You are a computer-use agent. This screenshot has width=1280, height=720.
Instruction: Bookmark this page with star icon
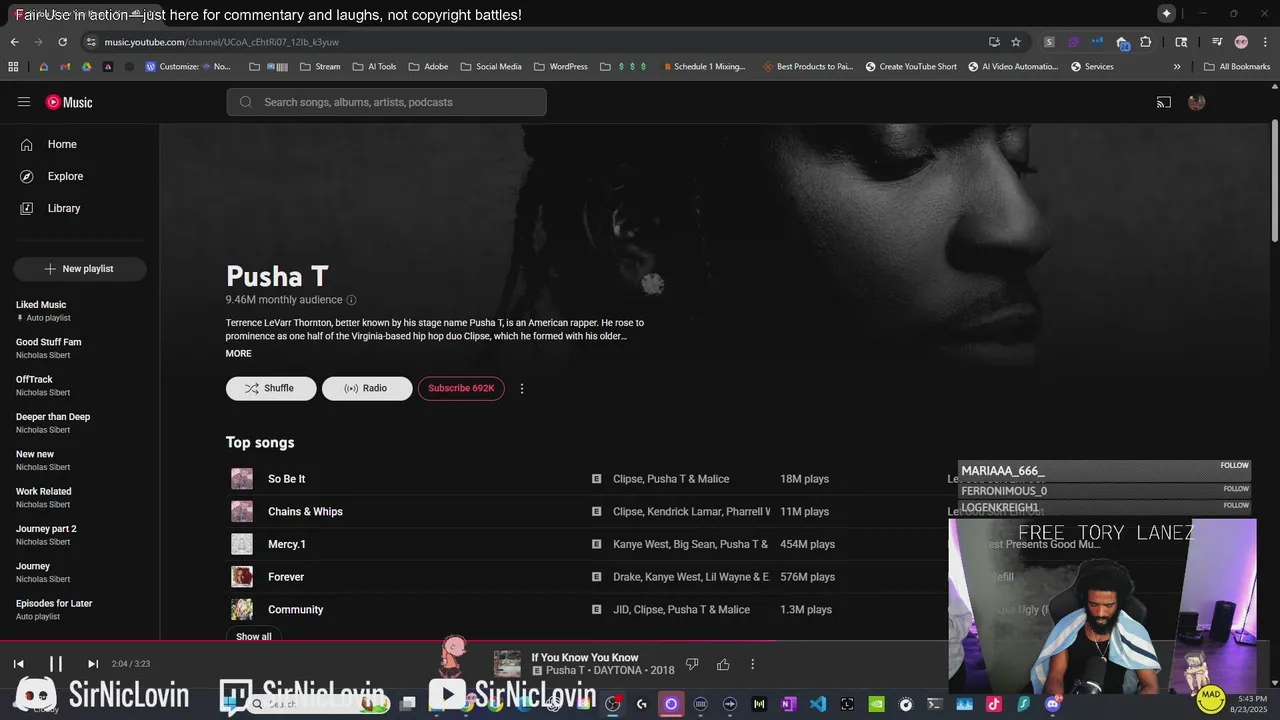point(1016,42)
